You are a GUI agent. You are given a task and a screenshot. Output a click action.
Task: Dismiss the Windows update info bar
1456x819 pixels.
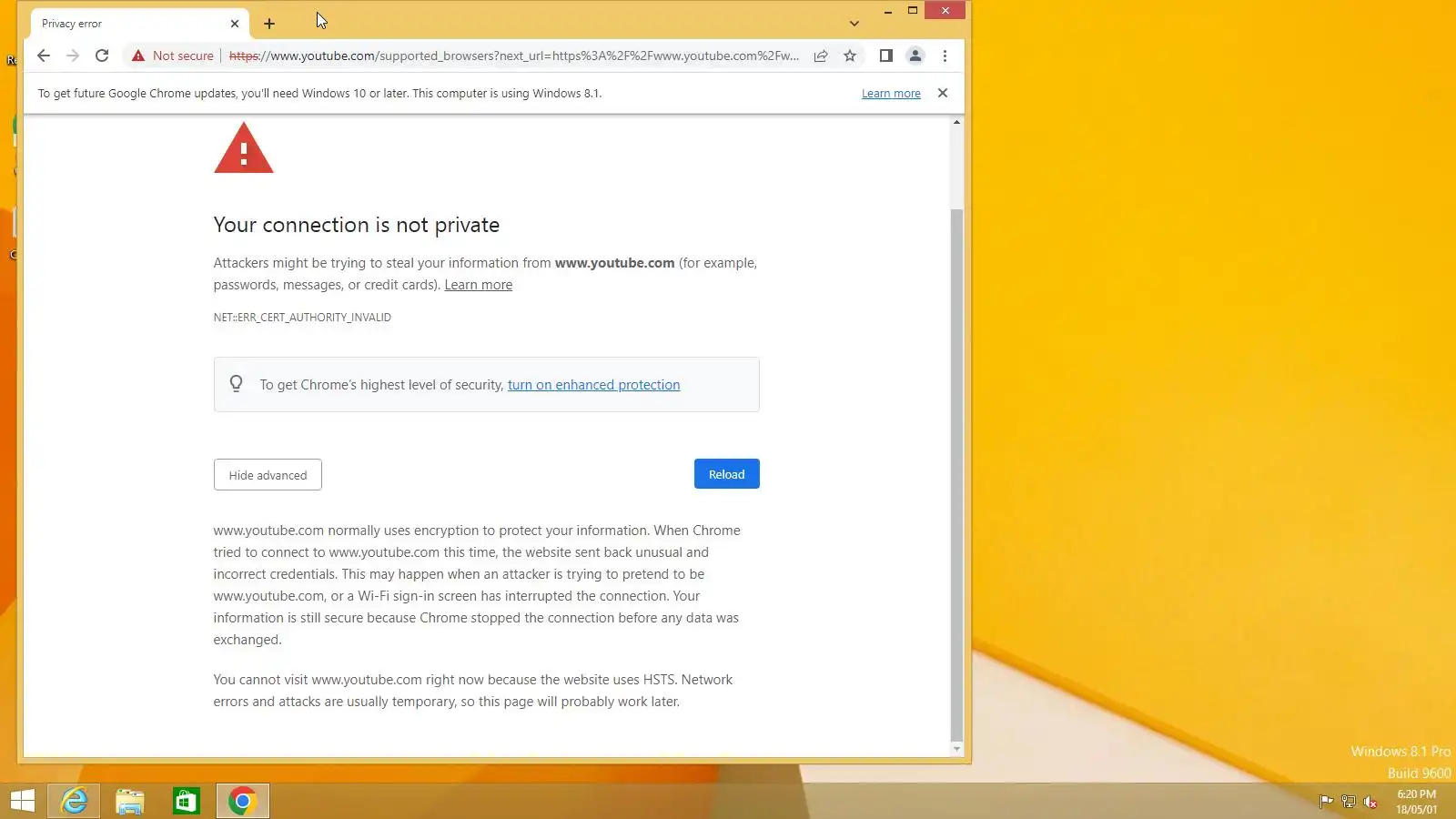coord(943,93)
